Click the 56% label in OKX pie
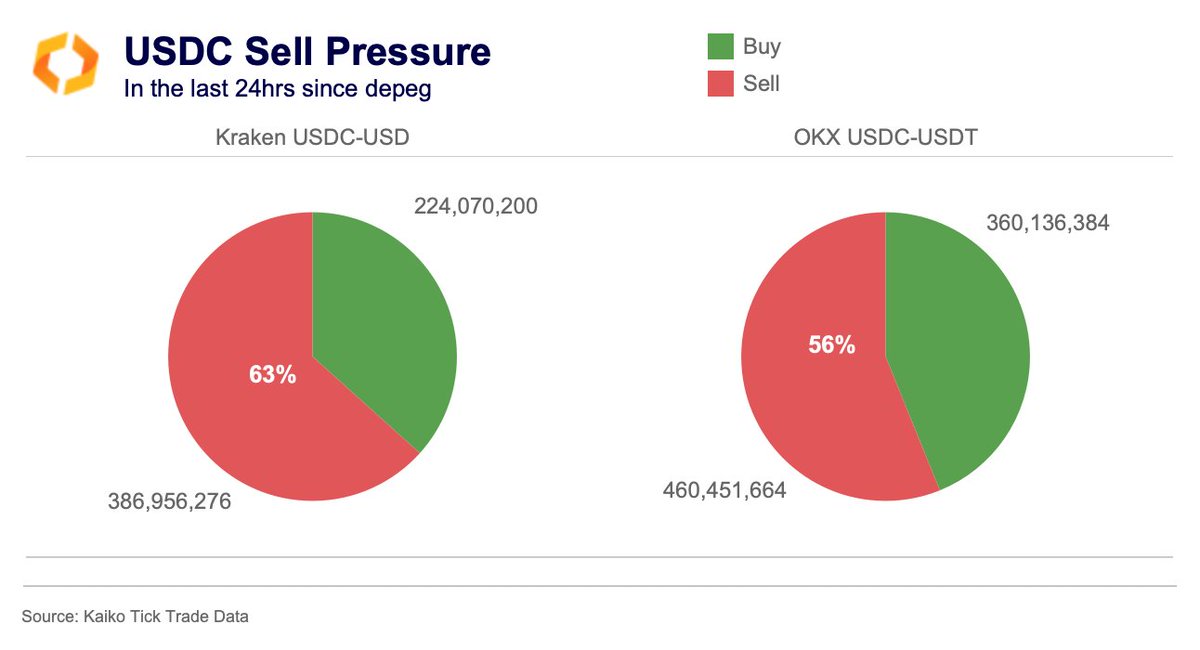 (x=832, y=345)
